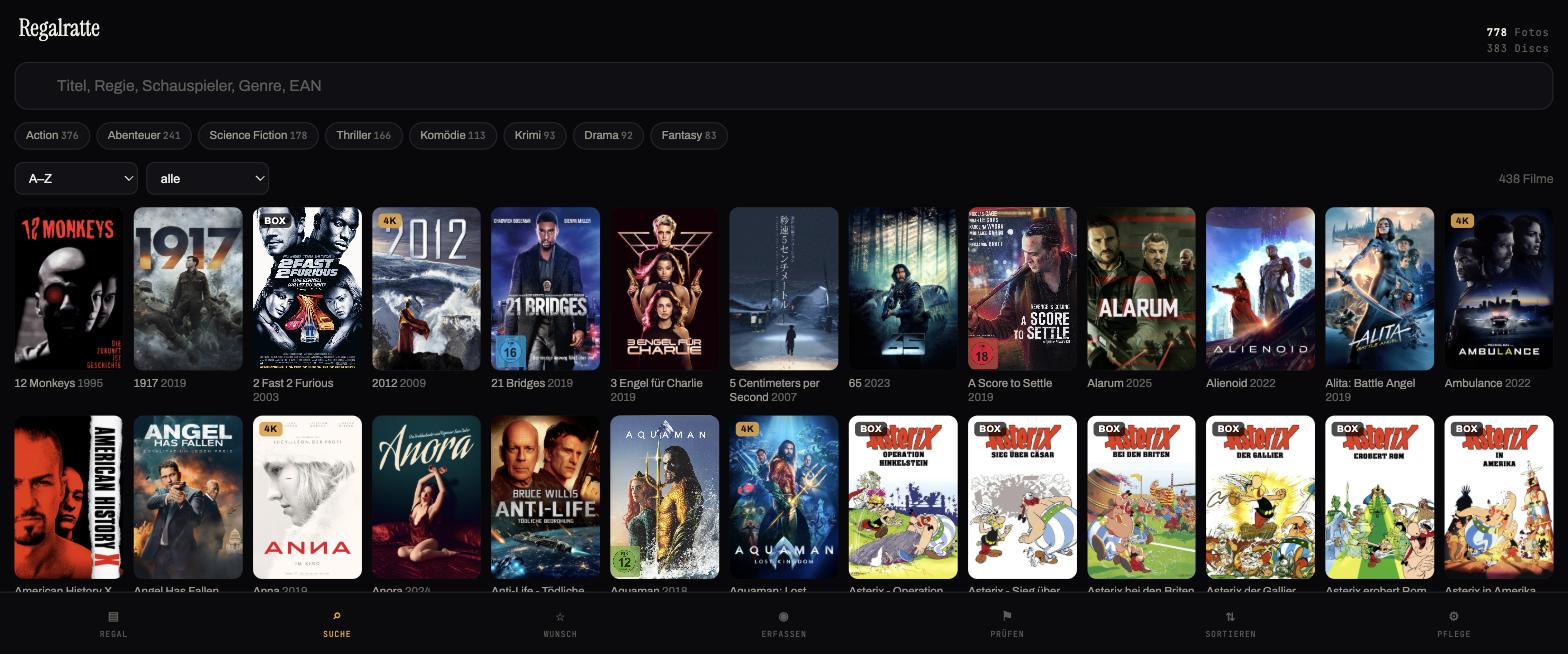The height and width of the screenshot is (654, 1568).
Task: Open the A–Z sort dropdown
Action: coord(76,178)
